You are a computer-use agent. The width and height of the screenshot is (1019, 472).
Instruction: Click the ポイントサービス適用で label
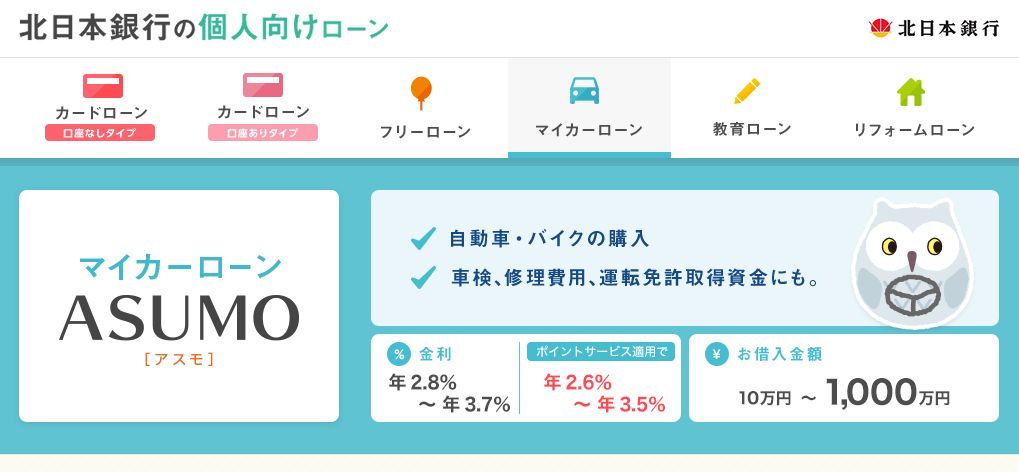[x=601, y=352]
